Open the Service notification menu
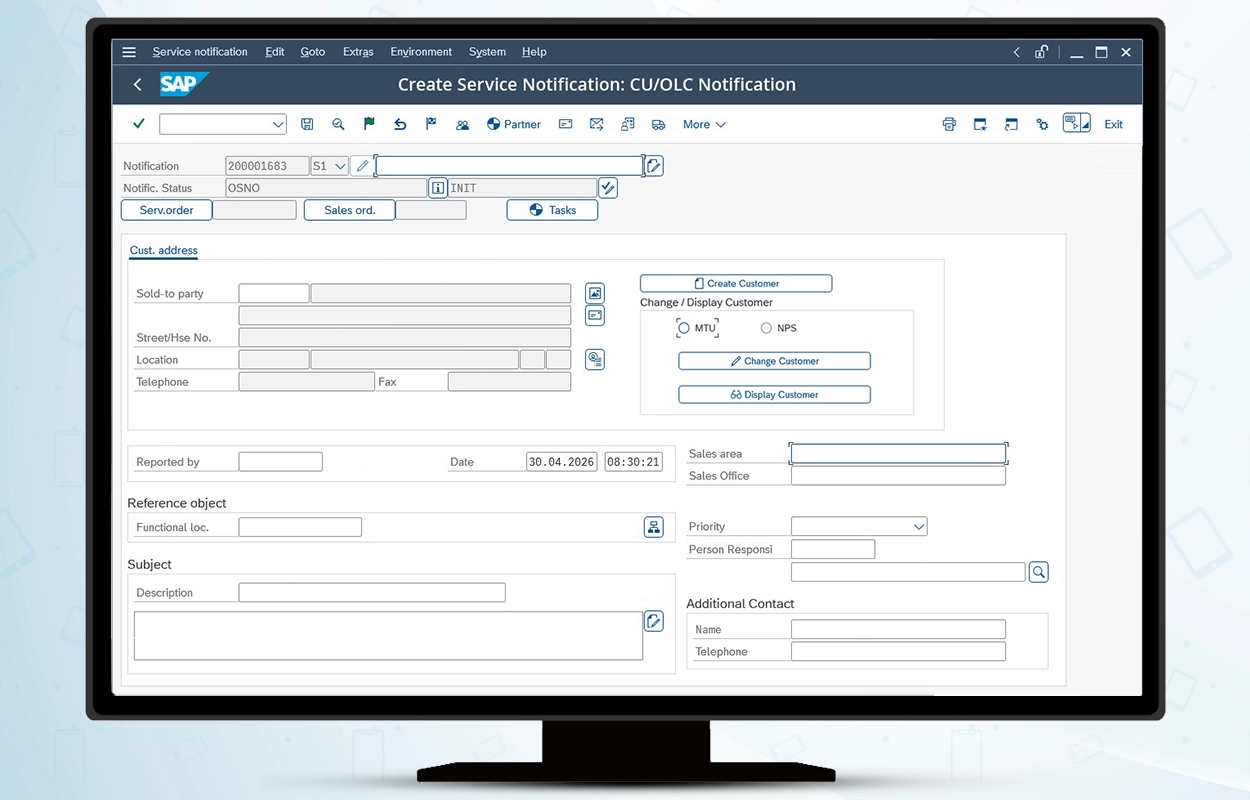The image size is (1250, 800). coord(200,52)
